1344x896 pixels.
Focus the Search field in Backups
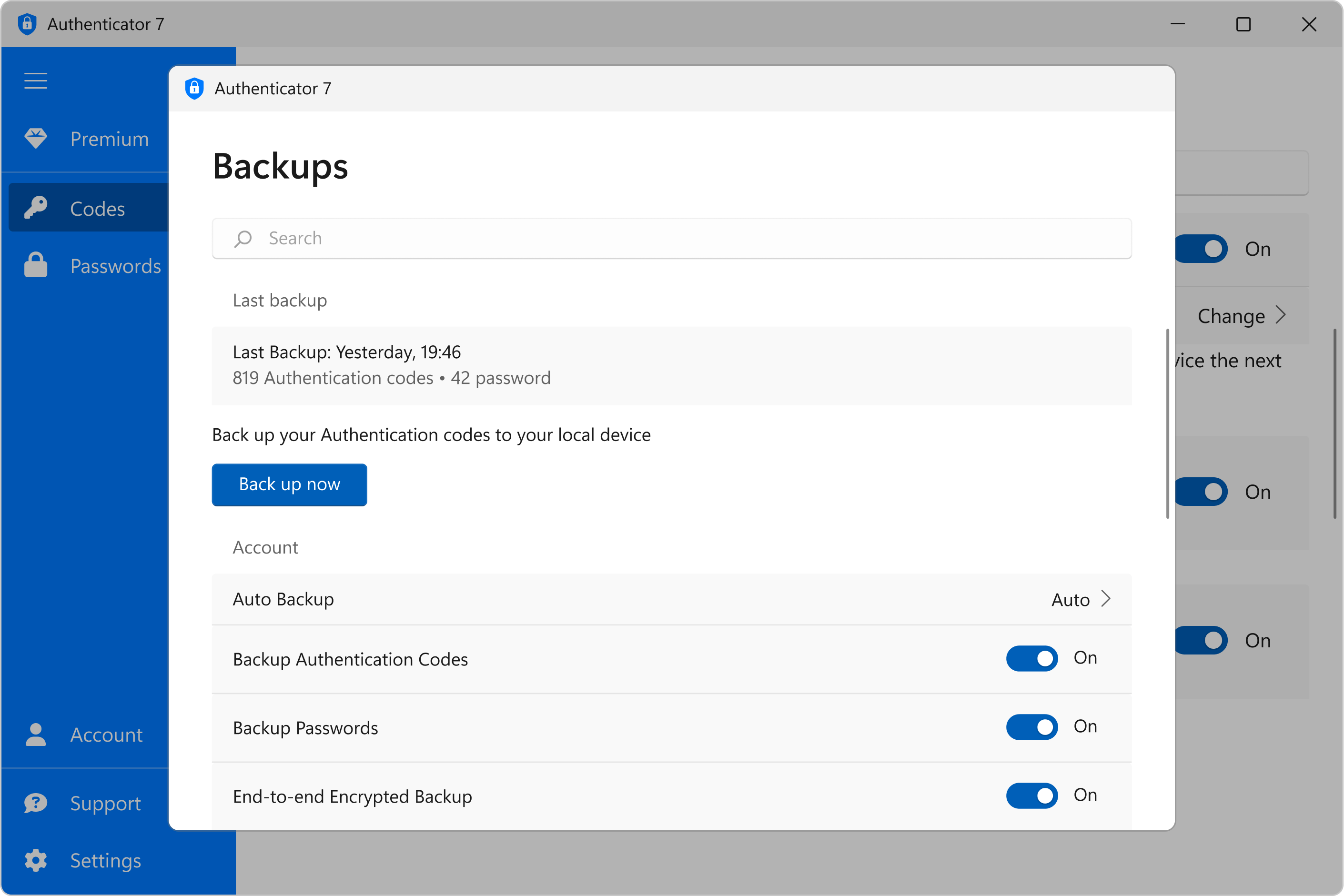click(x=671, y=238)
